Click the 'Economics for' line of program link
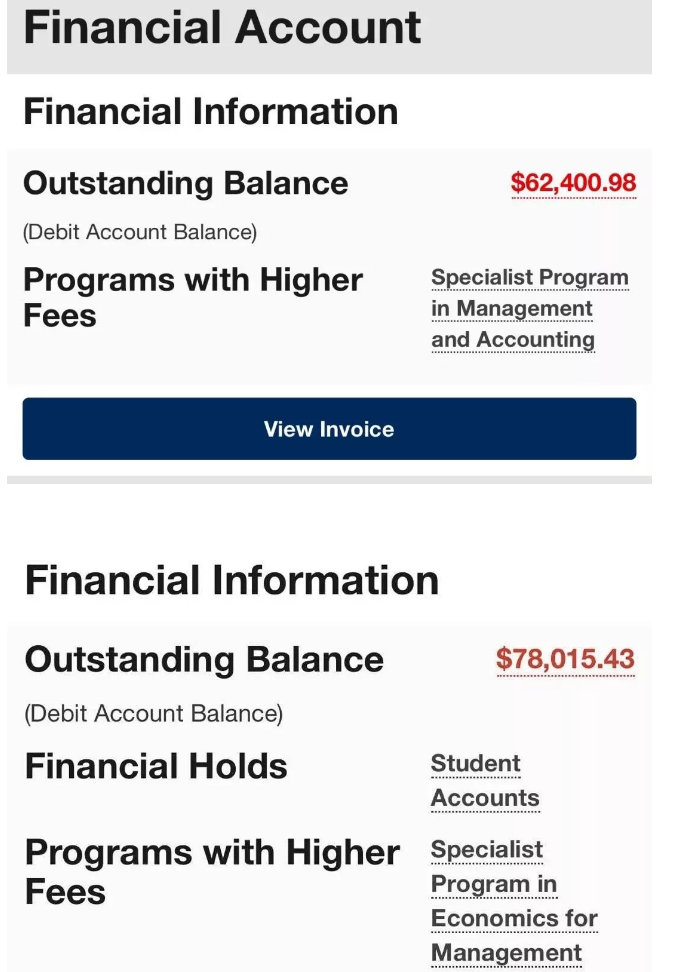The width and height of the screenshot is (677, 972). point(513,918)
